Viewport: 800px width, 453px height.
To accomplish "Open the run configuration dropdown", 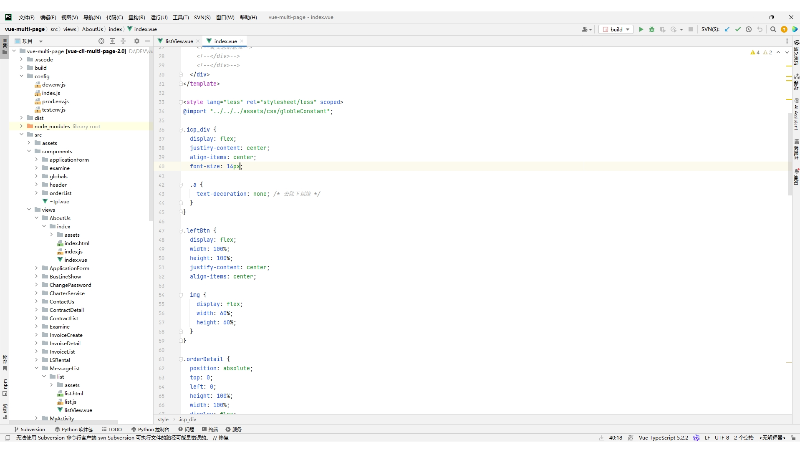I will [x=615, y=29].
